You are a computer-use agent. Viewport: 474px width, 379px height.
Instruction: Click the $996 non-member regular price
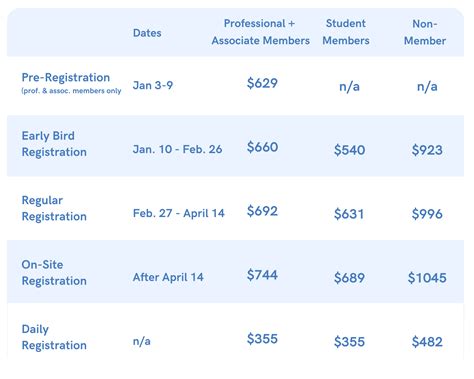point(427,214)
